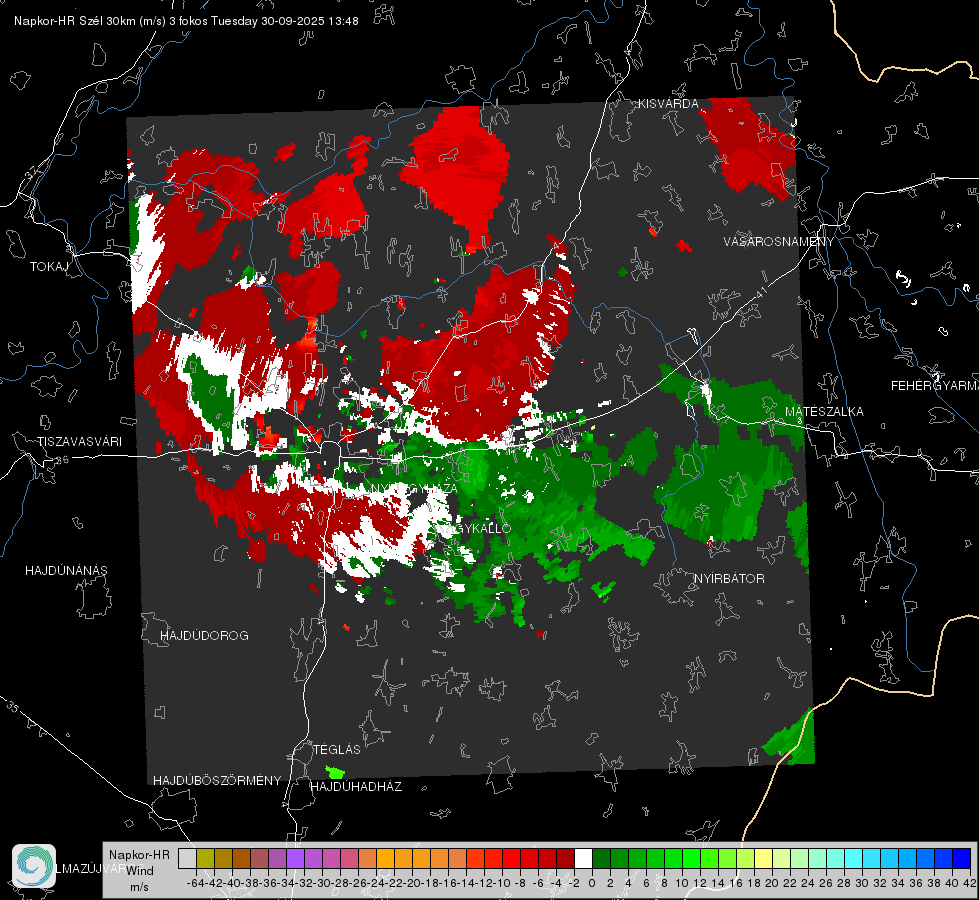Click the TOKAJ town label

[49, 267]
